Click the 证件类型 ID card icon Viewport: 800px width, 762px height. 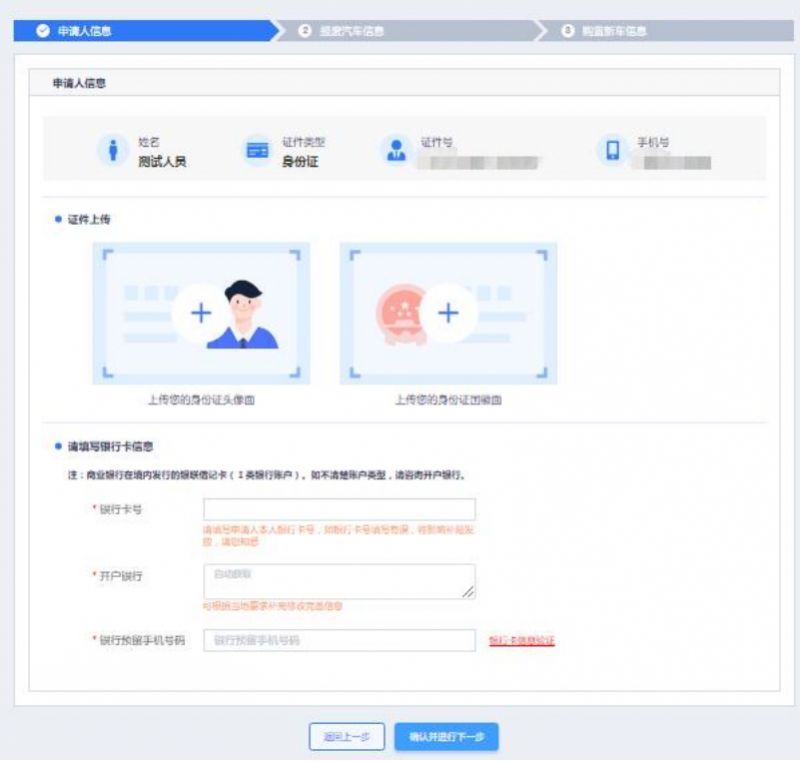point(257,150)
